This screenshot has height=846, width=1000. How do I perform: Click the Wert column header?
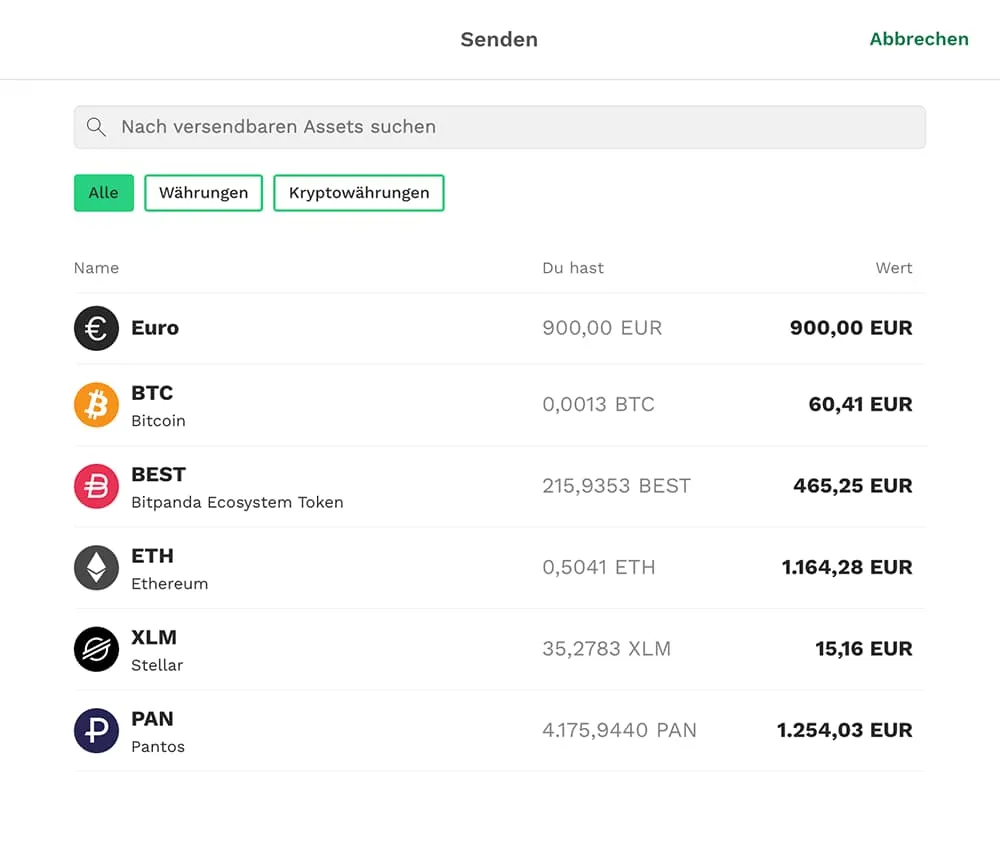click(893, 268)
